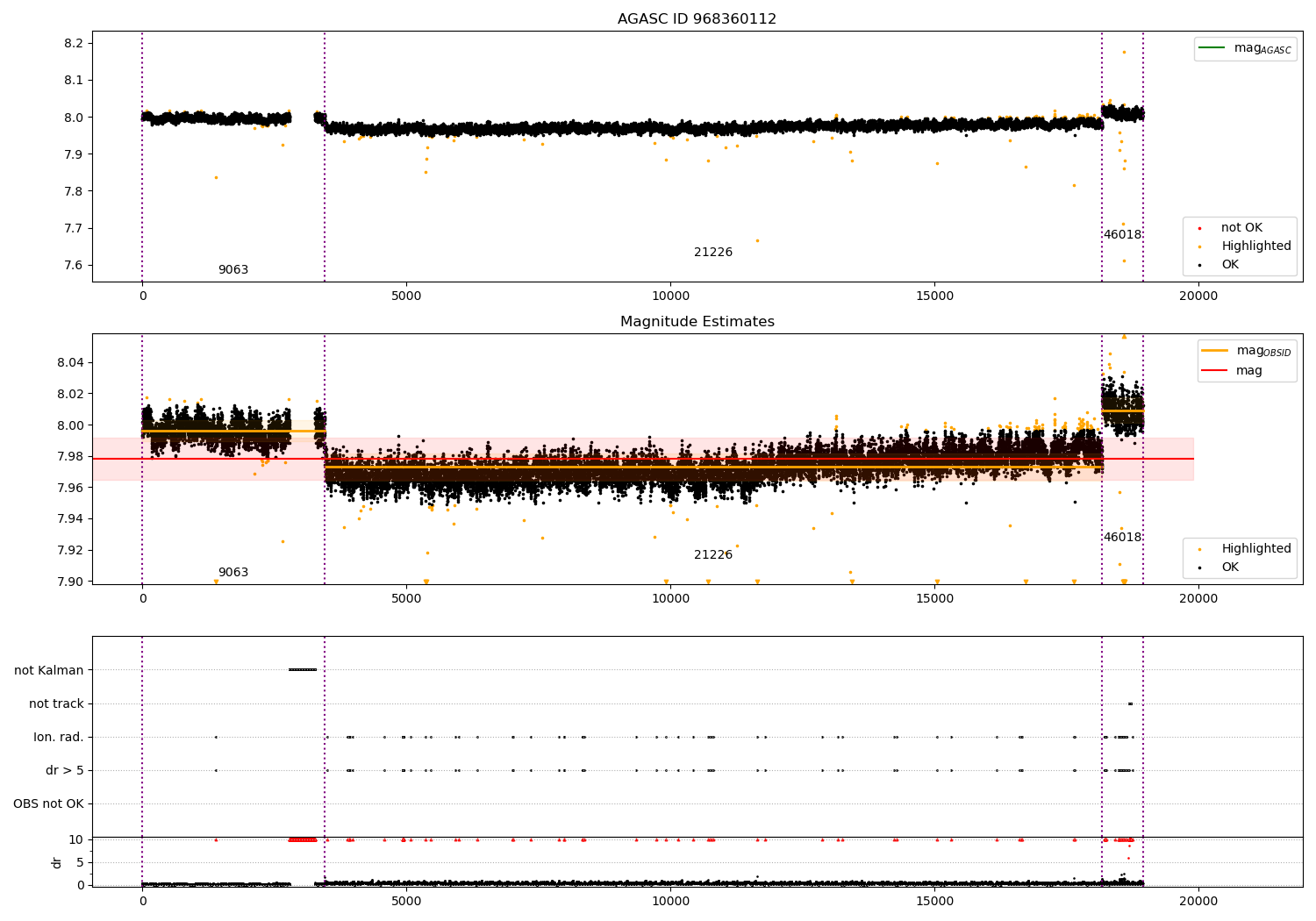Click the 8.2 y-axis tick in top plot
1316x921 pixels.
74,43
